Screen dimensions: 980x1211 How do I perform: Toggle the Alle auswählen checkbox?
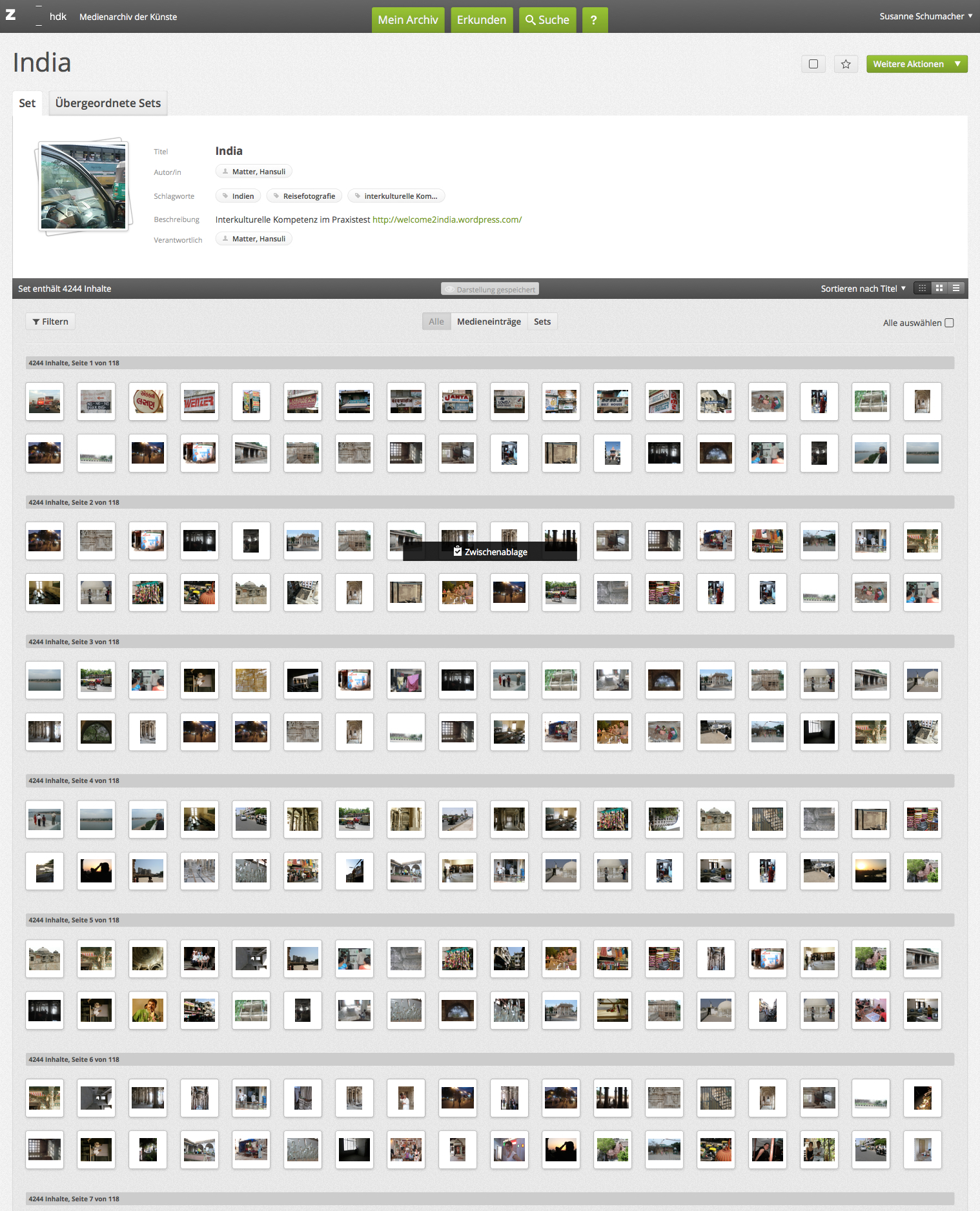949,323
